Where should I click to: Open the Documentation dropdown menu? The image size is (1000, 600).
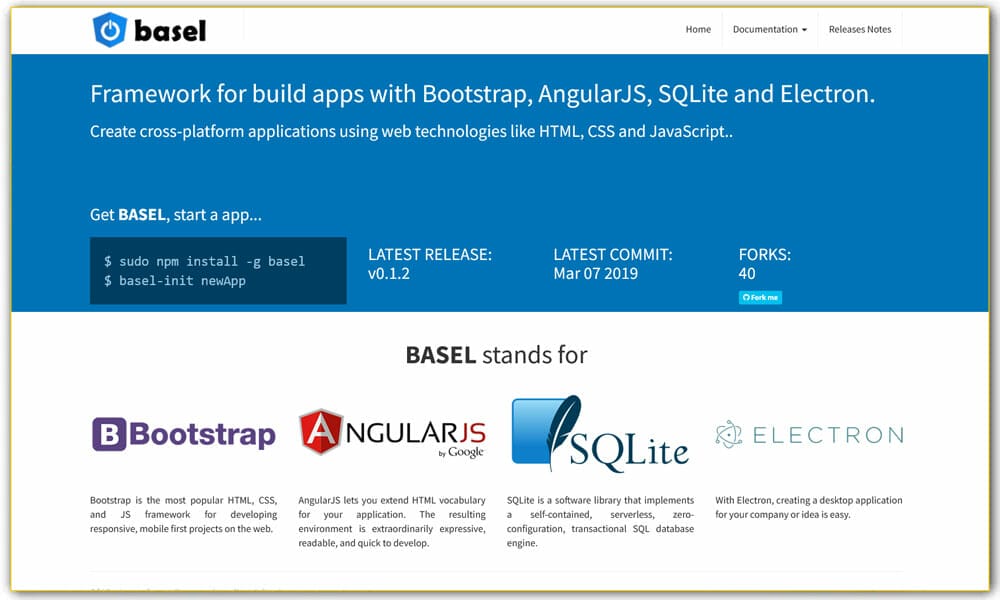(769, 30)
